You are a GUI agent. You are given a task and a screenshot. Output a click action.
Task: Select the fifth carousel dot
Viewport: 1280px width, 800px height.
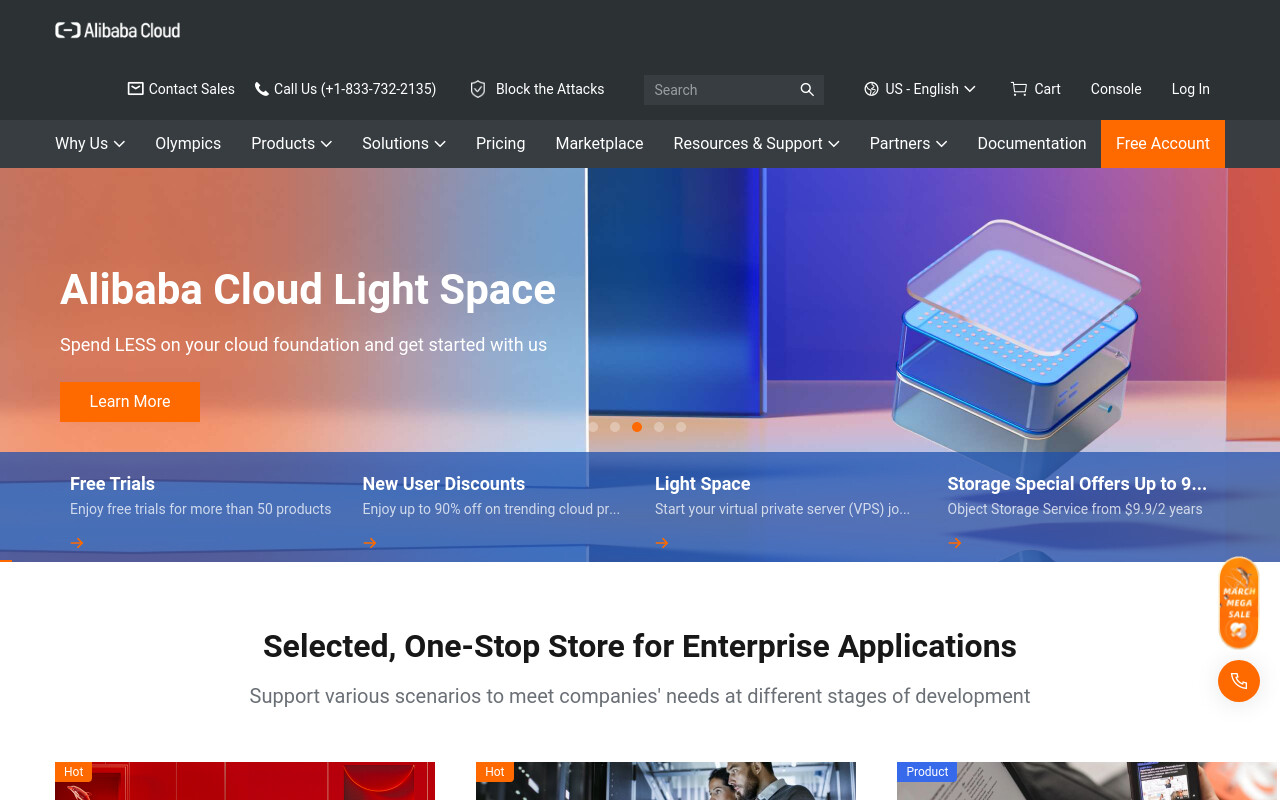(x=681, y=427)
